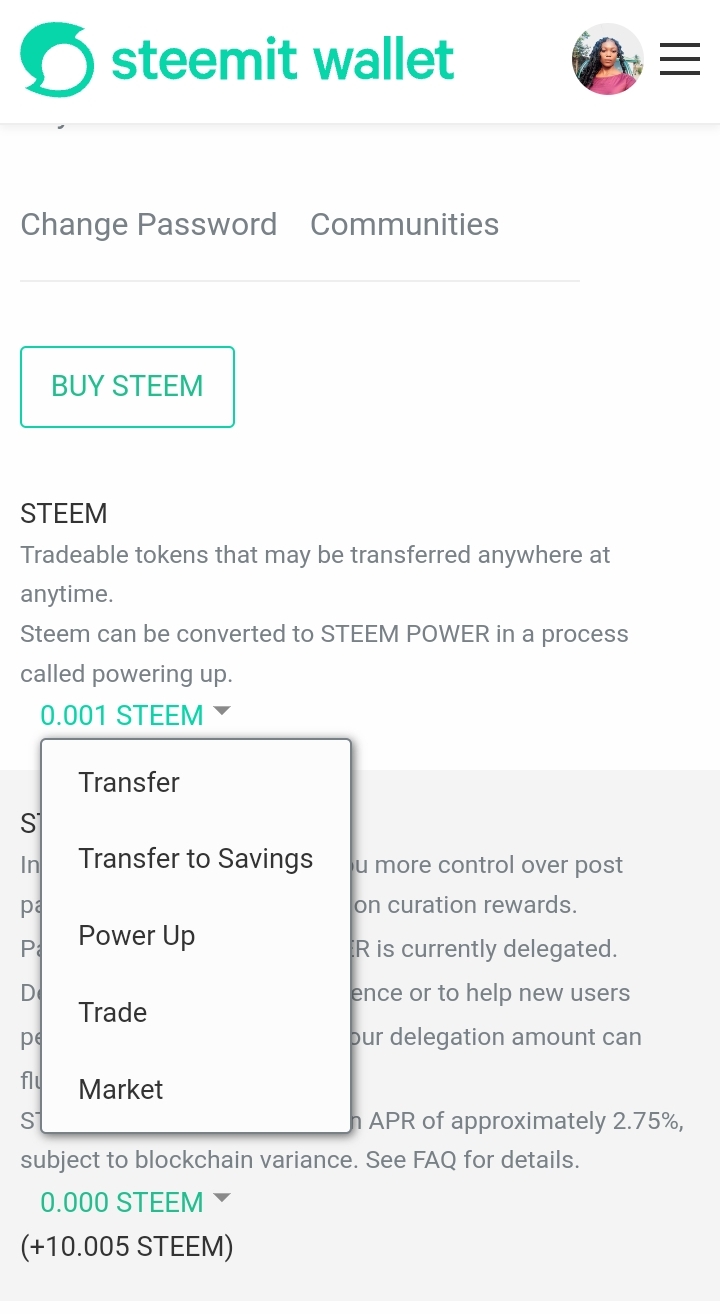Collapse the arrow beside 0.001 STEEM
Viewport: 720px width, 1314px height.
pos(222,711)
